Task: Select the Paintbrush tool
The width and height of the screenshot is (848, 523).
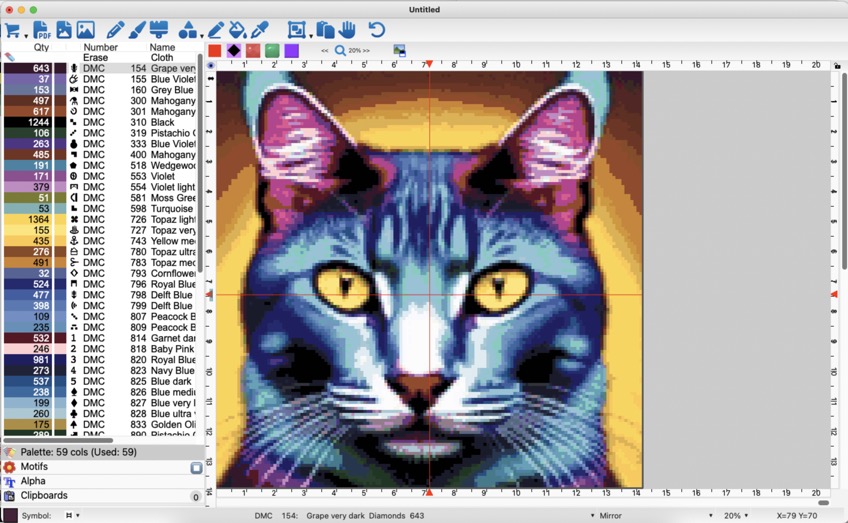Action: 137,30
